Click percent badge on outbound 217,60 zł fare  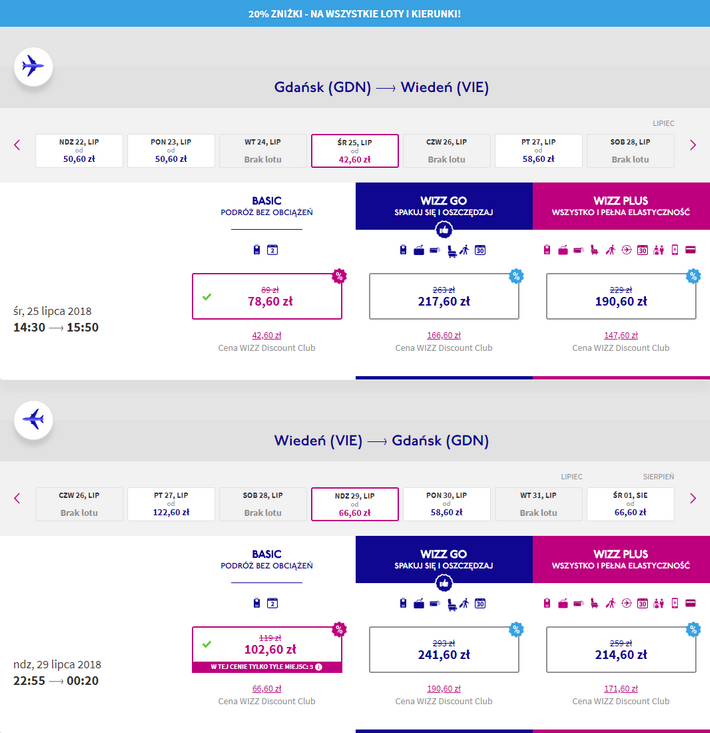pos(516,276)
